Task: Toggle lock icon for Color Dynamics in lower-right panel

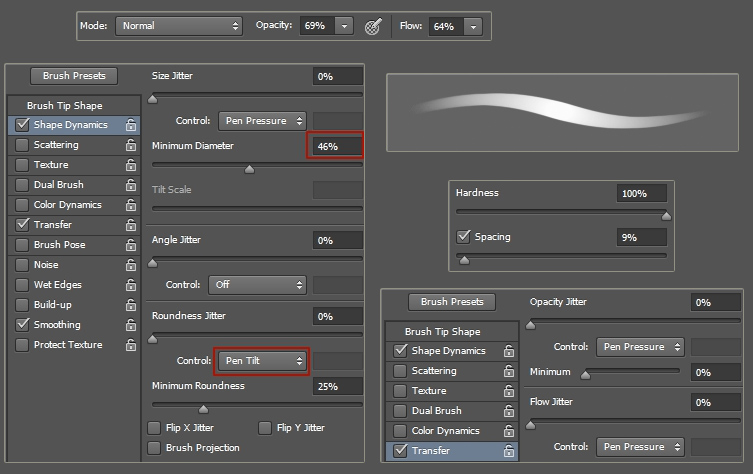Action: (509, 431)
